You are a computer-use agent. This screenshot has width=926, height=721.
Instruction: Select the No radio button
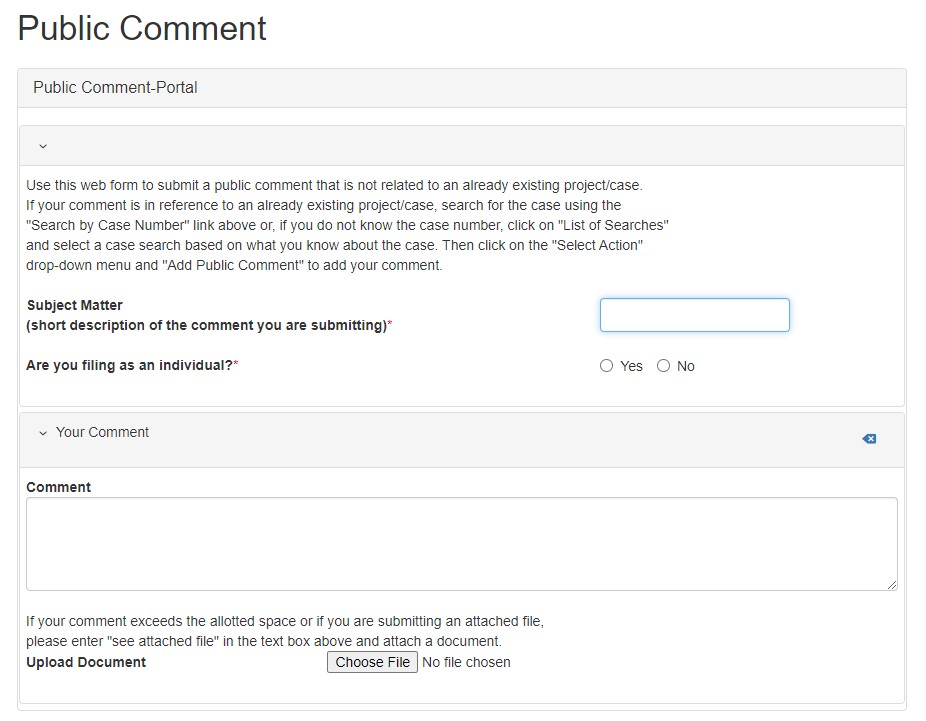point(663,366)
